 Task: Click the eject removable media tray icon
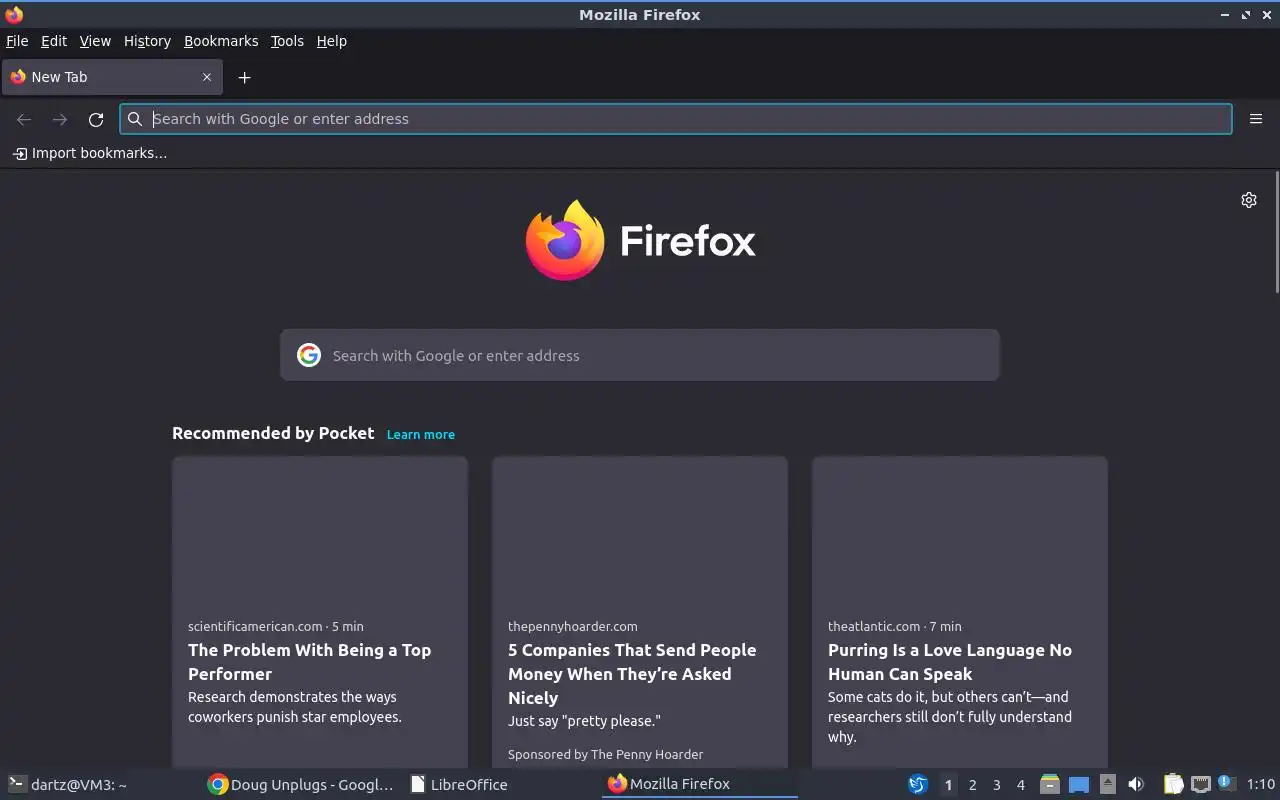coord(1108,784)
